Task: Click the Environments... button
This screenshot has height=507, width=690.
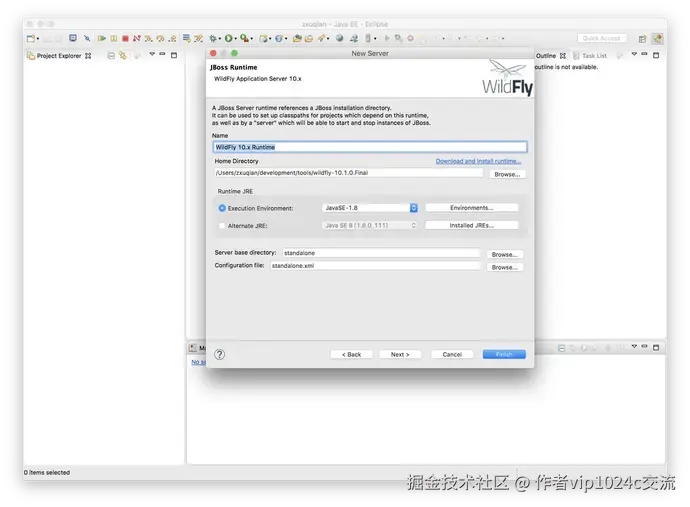Action: coord(472,208)
